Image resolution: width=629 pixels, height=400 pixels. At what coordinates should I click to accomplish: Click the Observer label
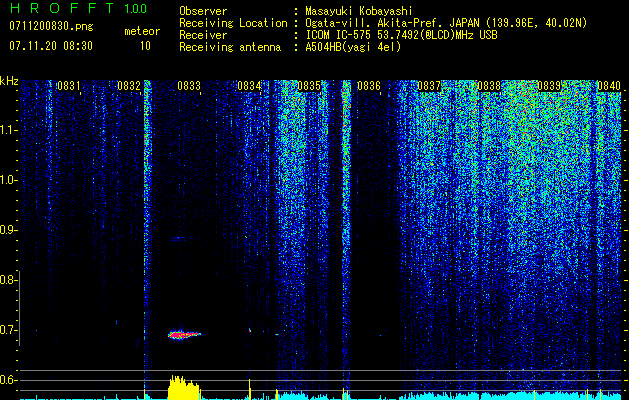(x=203, y=11)
